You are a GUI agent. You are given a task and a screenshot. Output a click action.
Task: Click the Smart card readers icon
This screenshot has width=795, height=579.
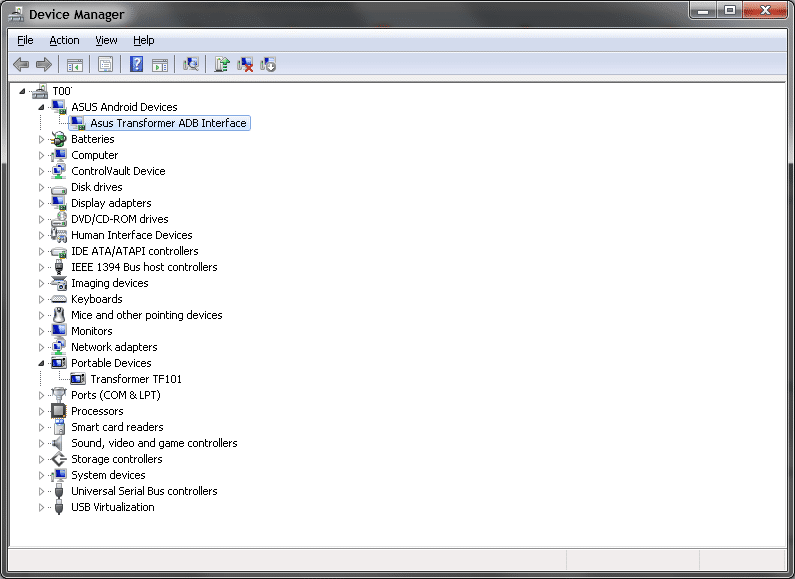[x=59, y=427]
